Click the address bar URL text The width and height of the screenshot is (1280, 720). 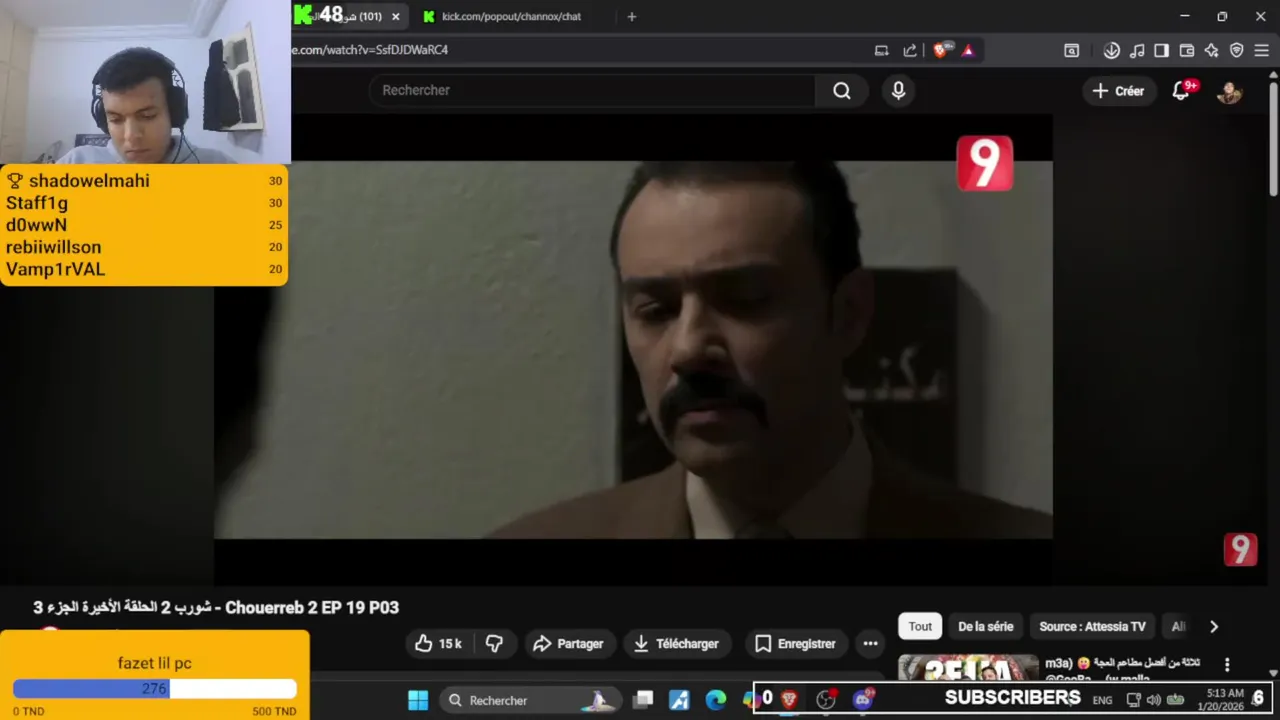tap(370, 50)
